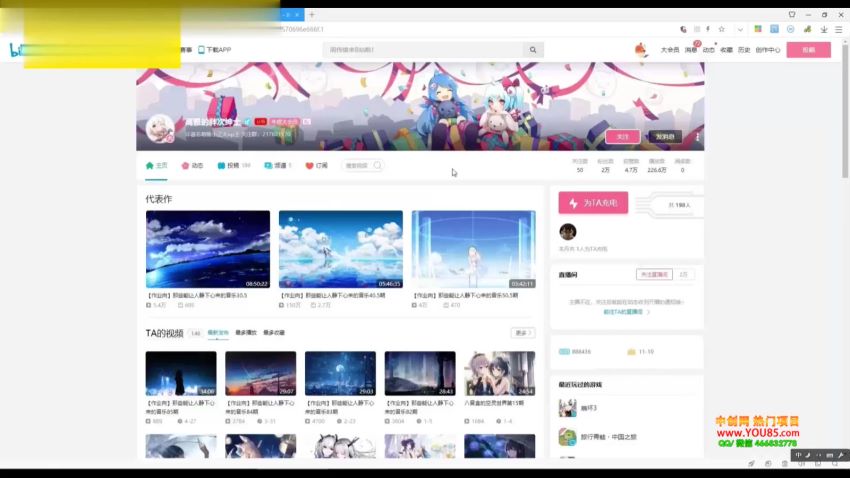Select the 最多播放 video sort tab

(246, 333)
